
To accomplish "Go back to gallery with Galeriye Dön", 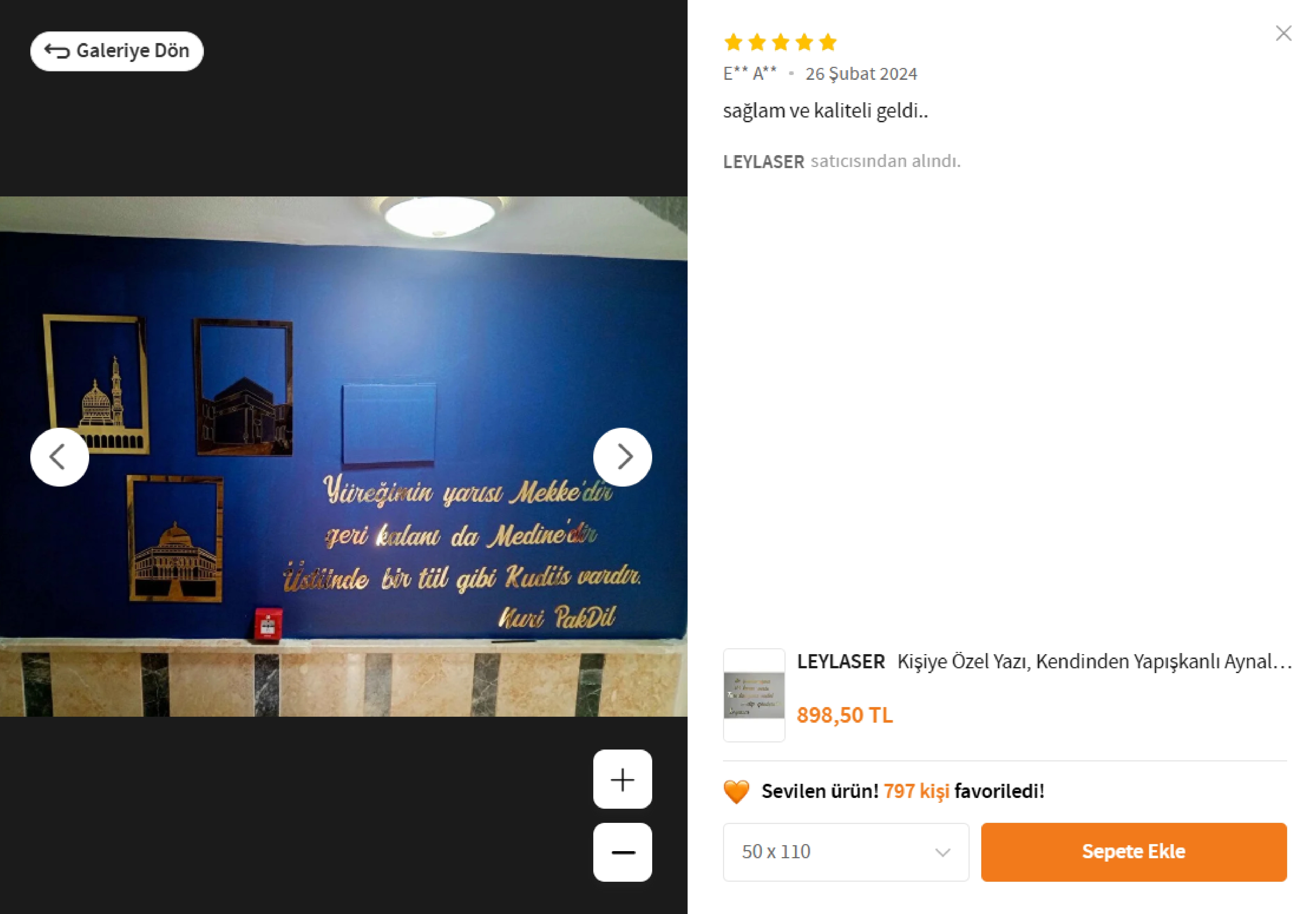I will [x=117, y=51].
